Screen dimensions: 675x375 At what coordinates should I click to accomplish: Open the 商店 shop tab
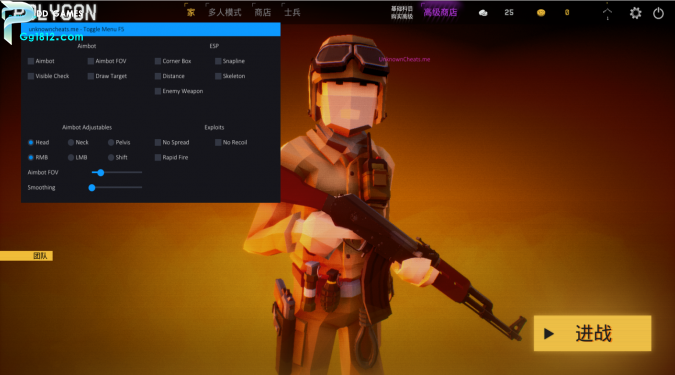click(x=263, y=12)
